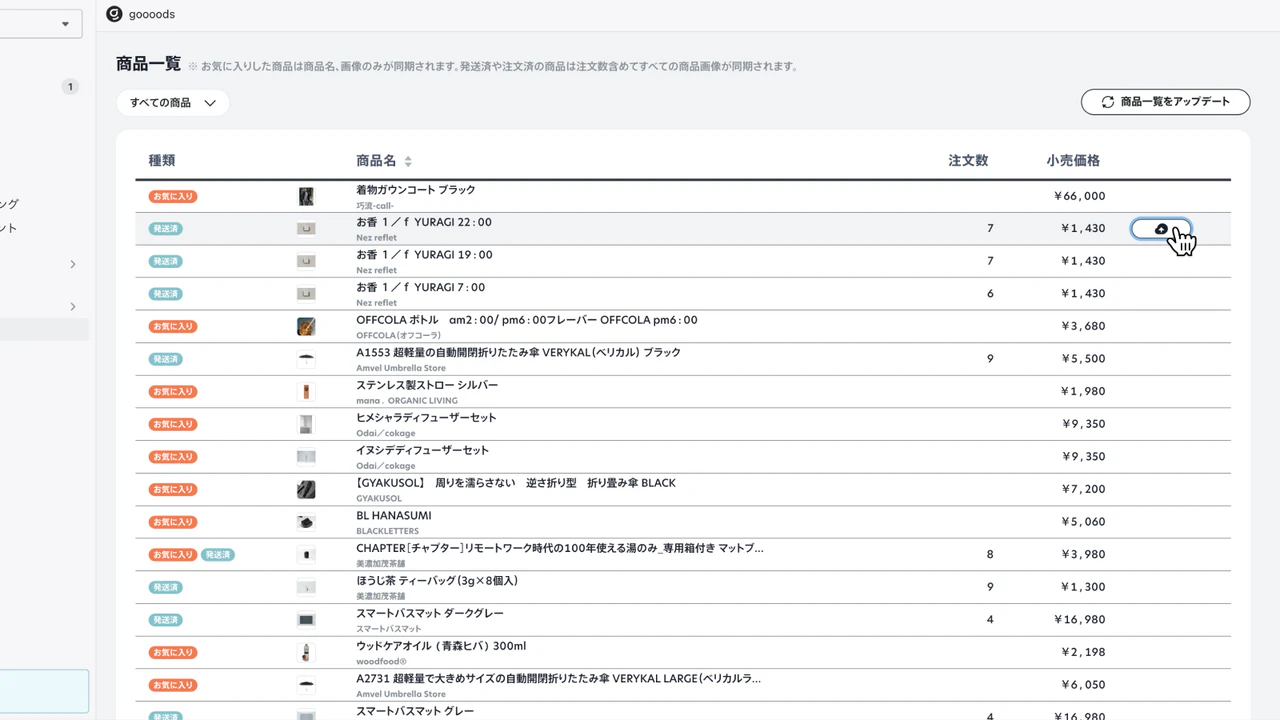The width and height of the screenshot is (1280, 720).
Task: Click brand text mana. ORGANIC LIVING
Action: coord(407,401)
